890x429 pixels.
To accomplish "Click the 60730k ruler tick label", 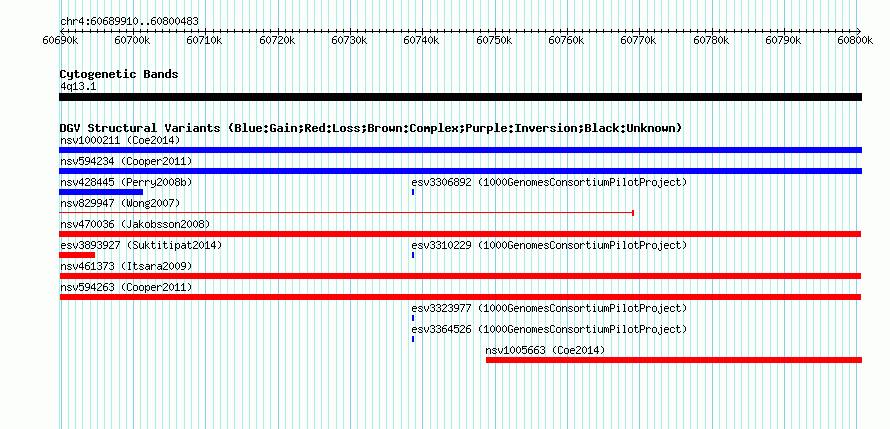I will pyautogui.click(x=350, y=40).
